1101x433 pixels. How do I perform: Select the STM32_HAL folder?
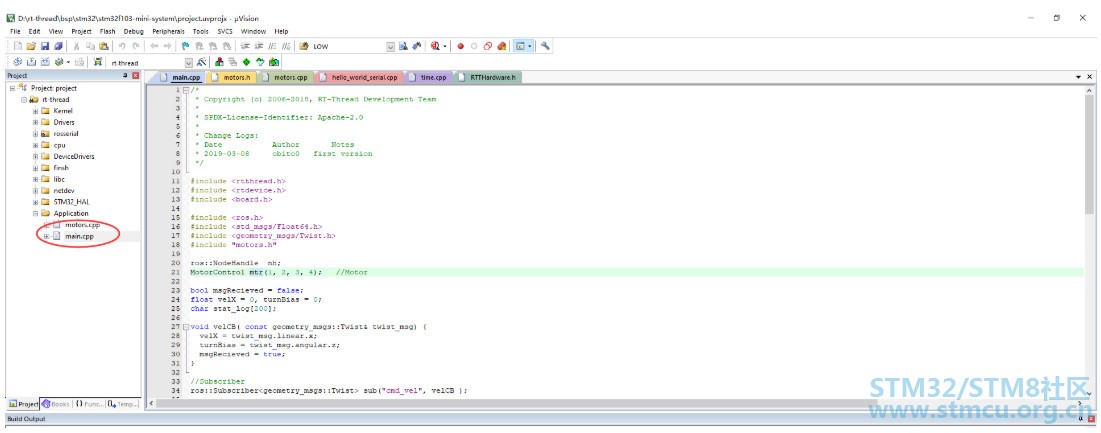click(71, 202)
